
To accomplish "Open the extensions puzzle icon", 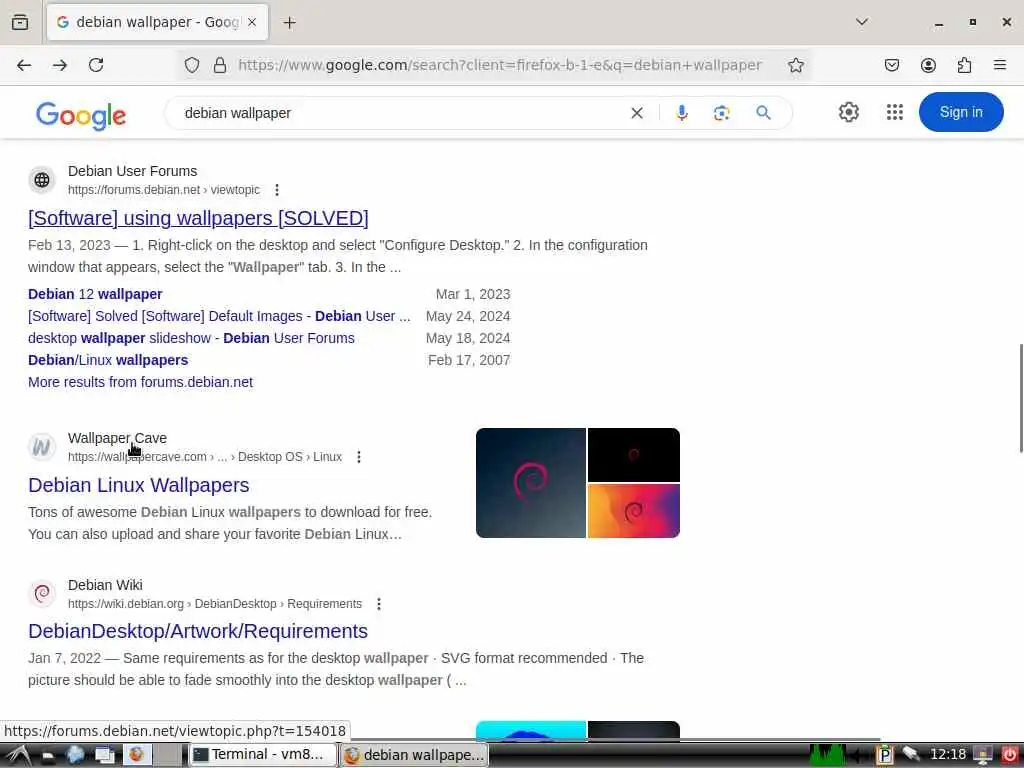I will (x=965, y=65).
